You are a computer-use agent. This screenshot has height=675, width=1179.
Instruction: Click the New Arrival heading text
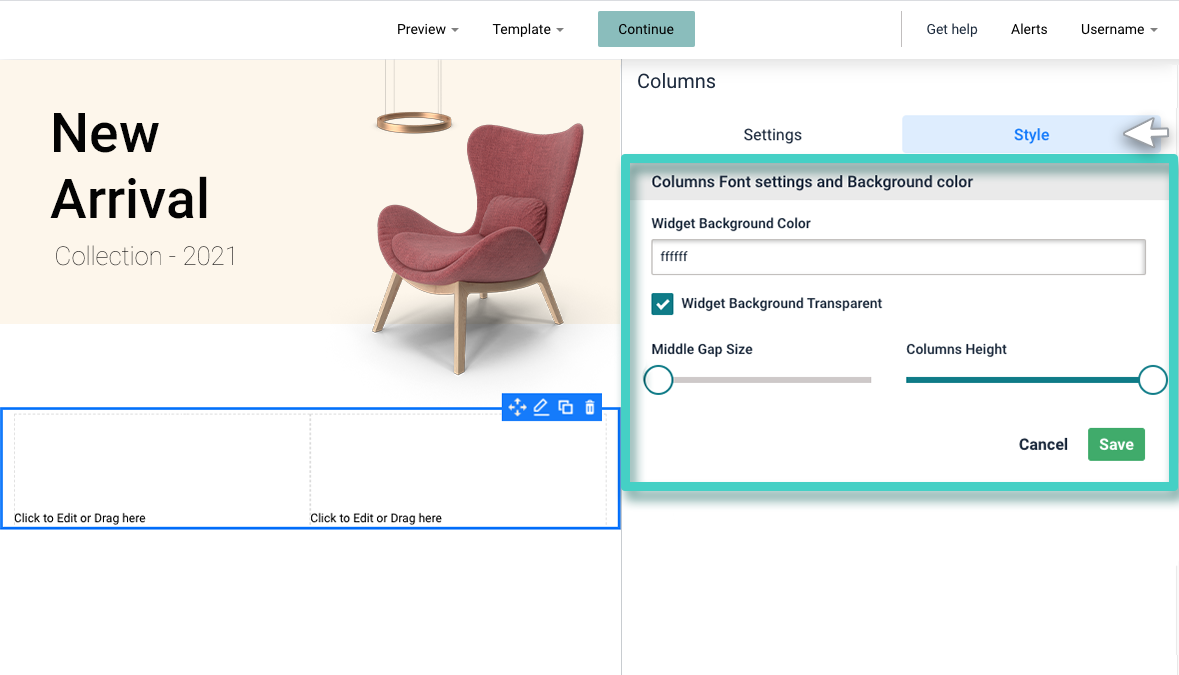tap(129, 165)
